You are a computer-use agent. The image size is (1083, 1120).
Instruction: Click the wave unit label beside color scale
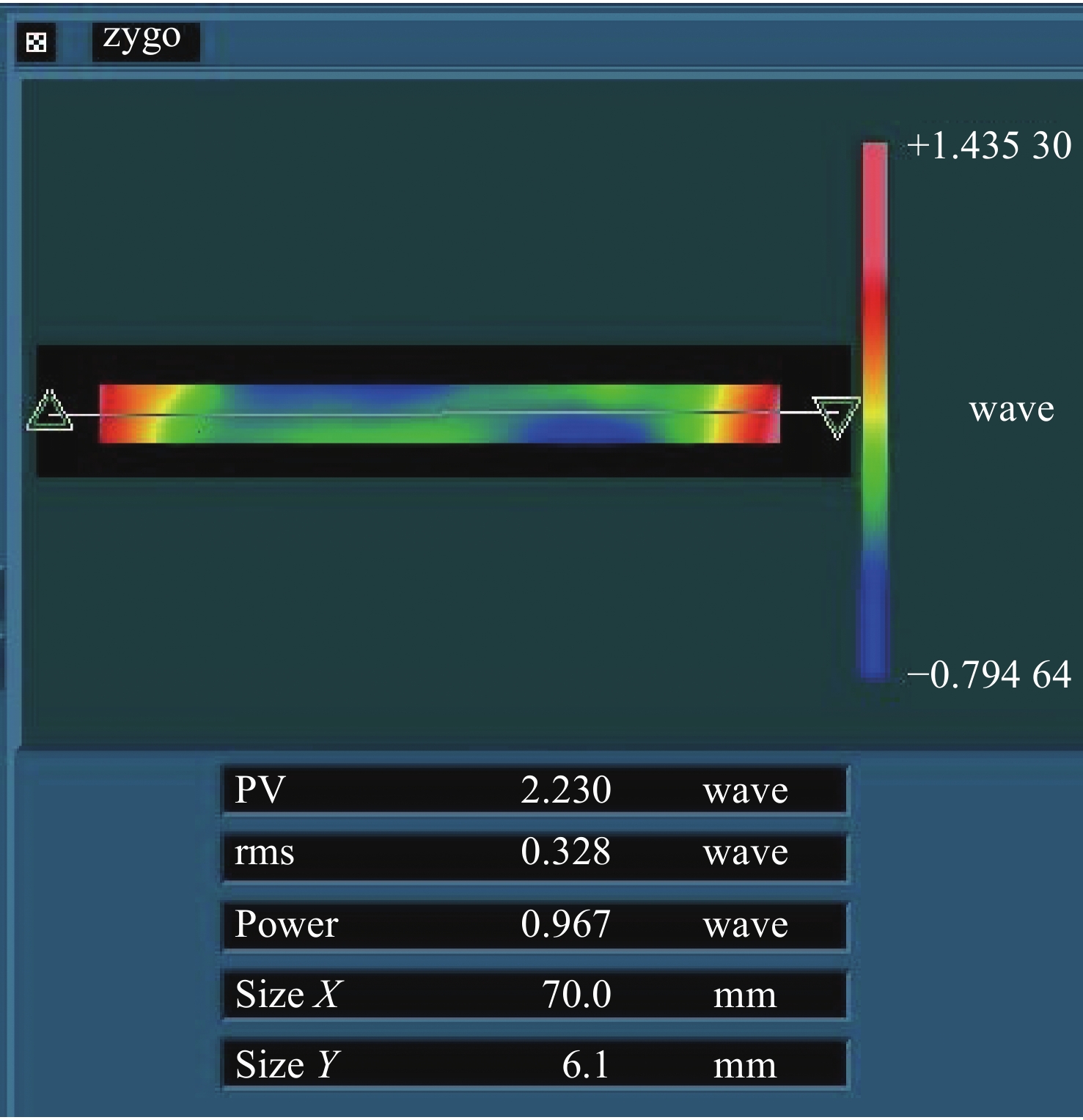[1012, 409]
